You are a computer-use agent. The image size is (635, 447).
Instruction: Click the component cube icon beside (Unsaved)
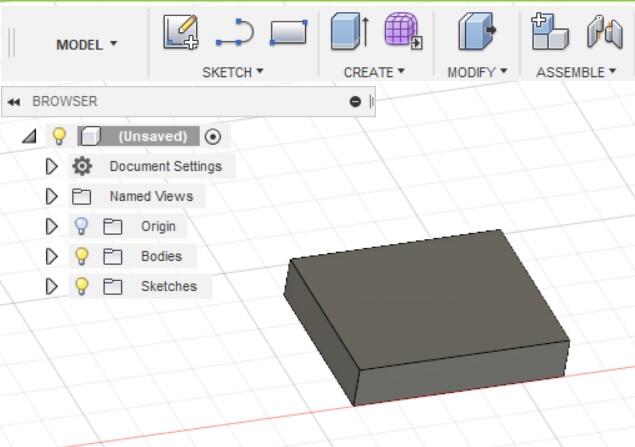point(90,136)
